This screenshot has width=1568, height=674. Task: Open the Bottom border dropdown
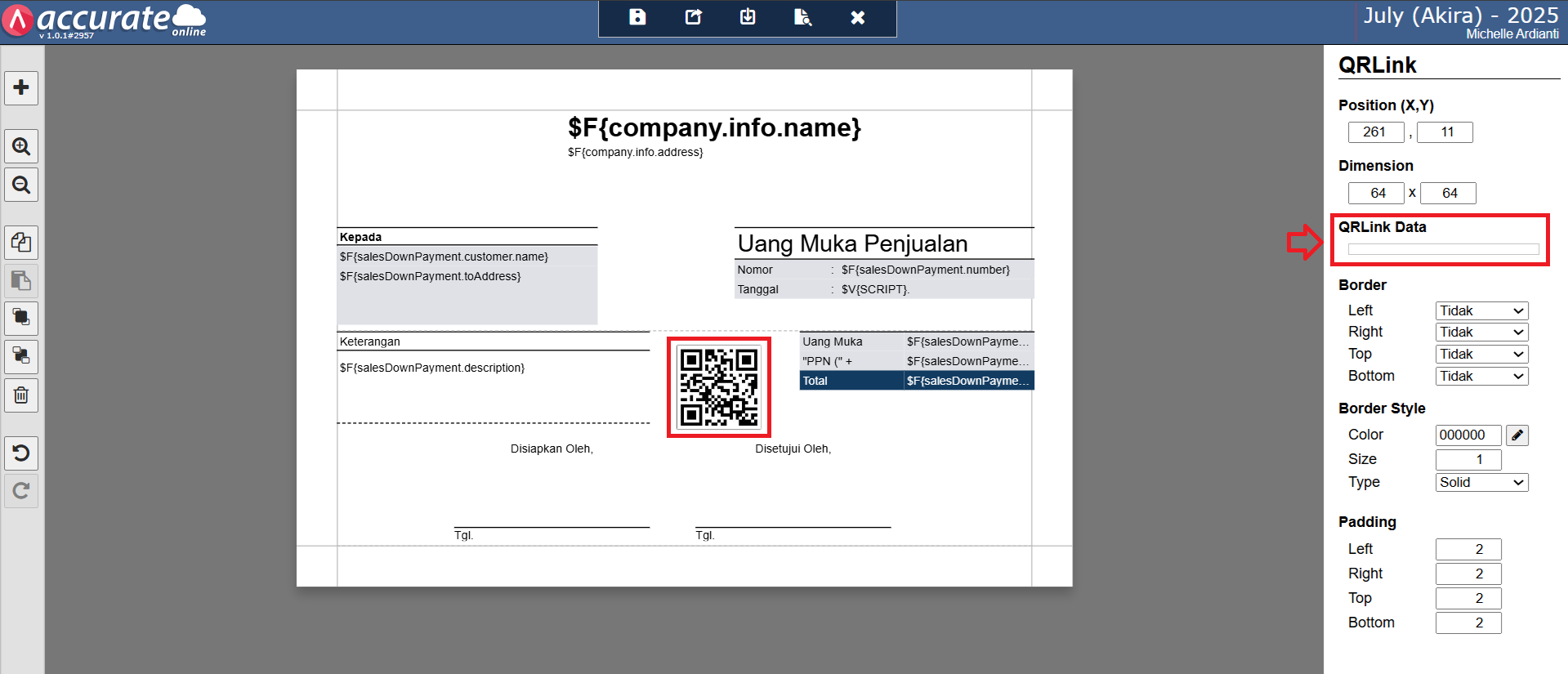pos(1481,376)
